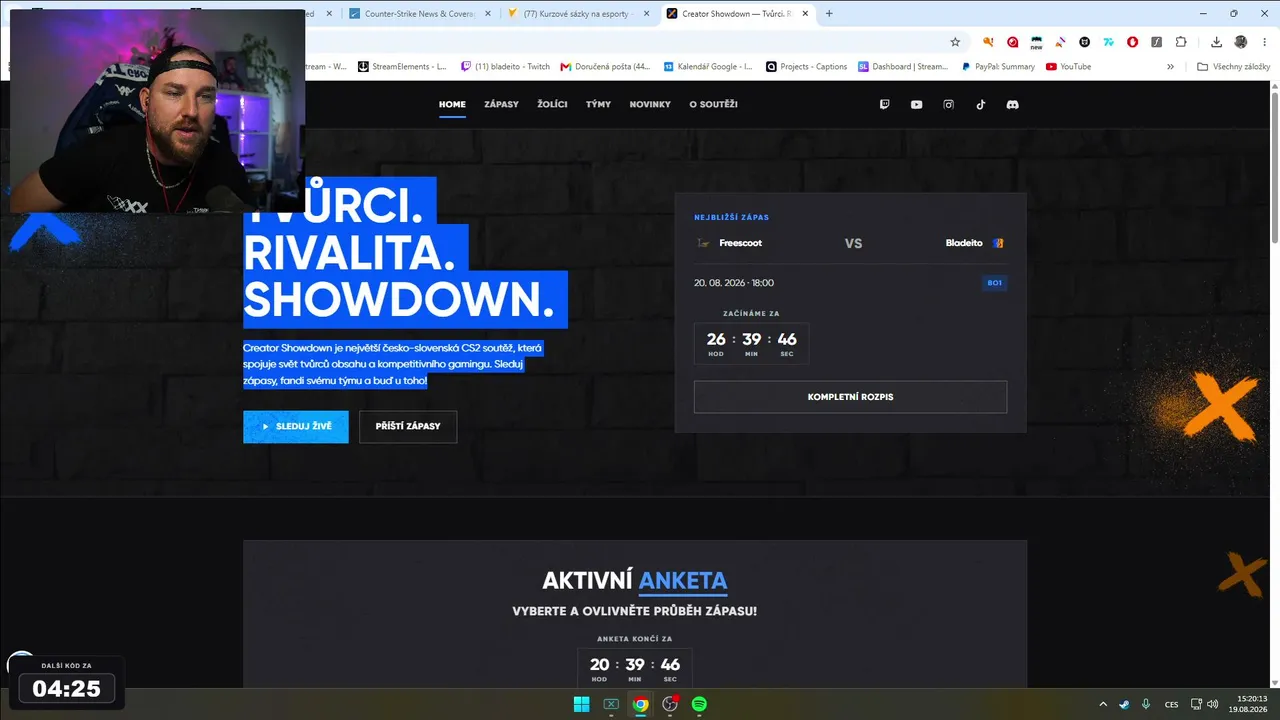Open TÝMY navigation item
The width and height of the screenshot is (1280, 720).
pyautogui.click(x=598, y=104)
